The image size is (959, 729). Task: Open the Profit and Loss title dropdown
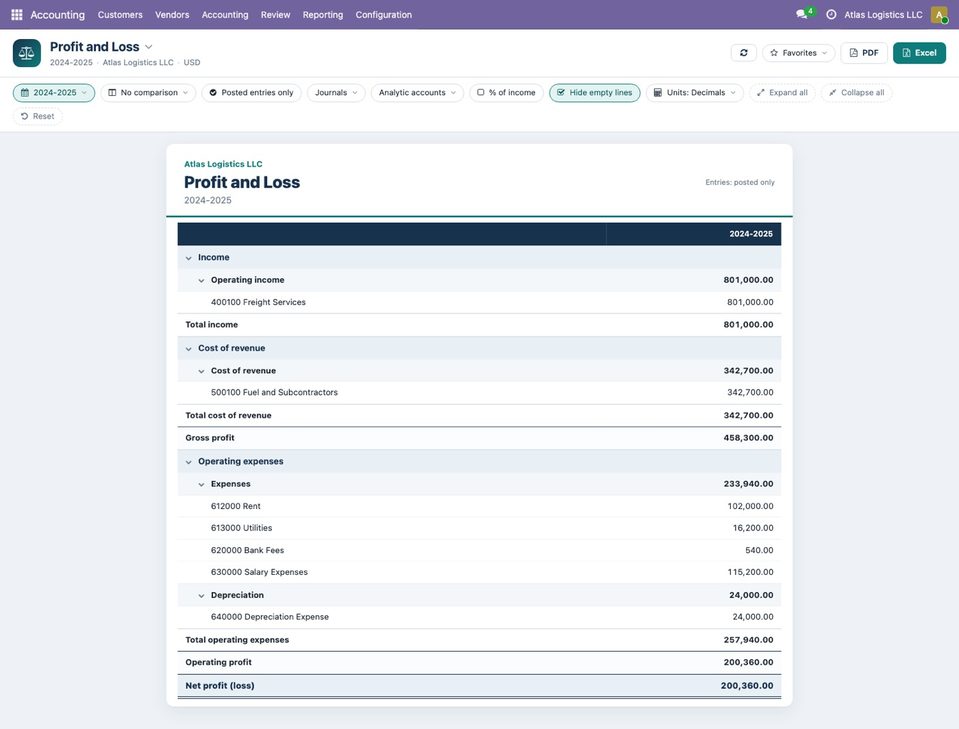point(149,47)
